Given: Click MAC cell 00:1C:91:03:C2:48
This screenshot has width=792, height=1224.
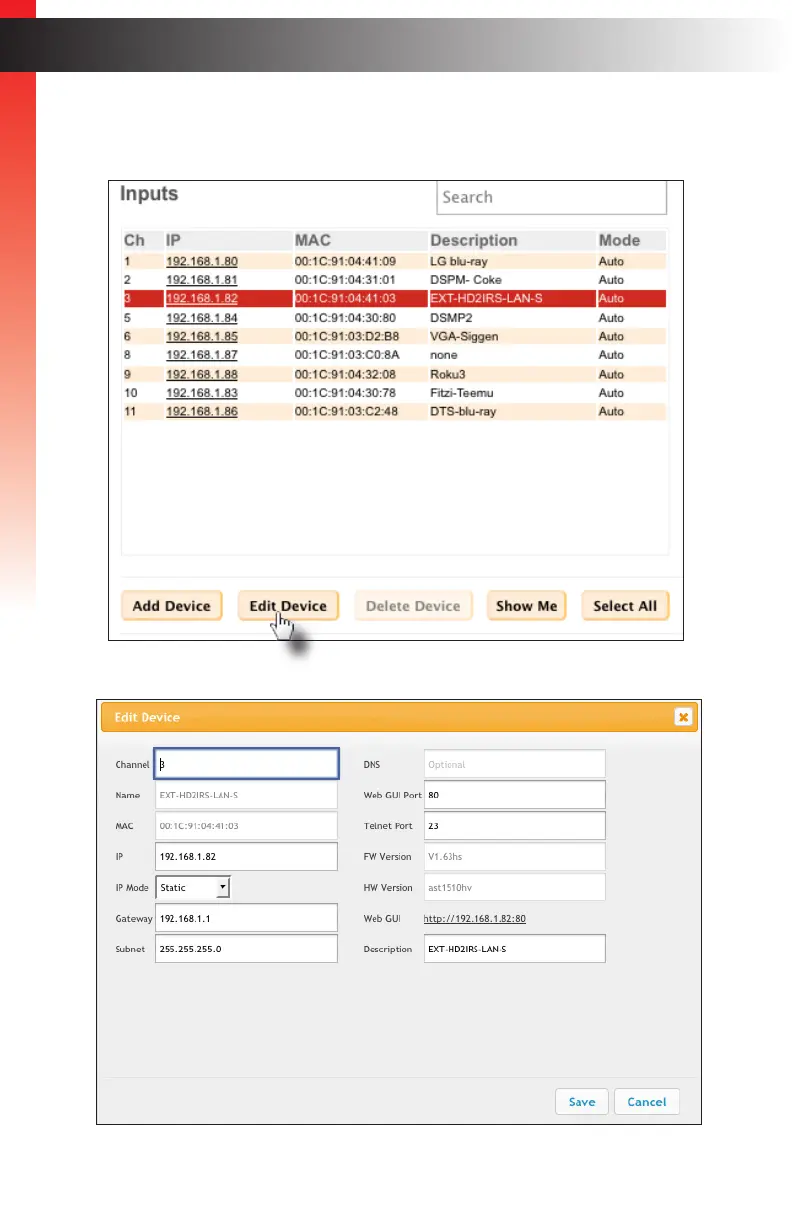Looking at the screenshot, I should [346, 411].
